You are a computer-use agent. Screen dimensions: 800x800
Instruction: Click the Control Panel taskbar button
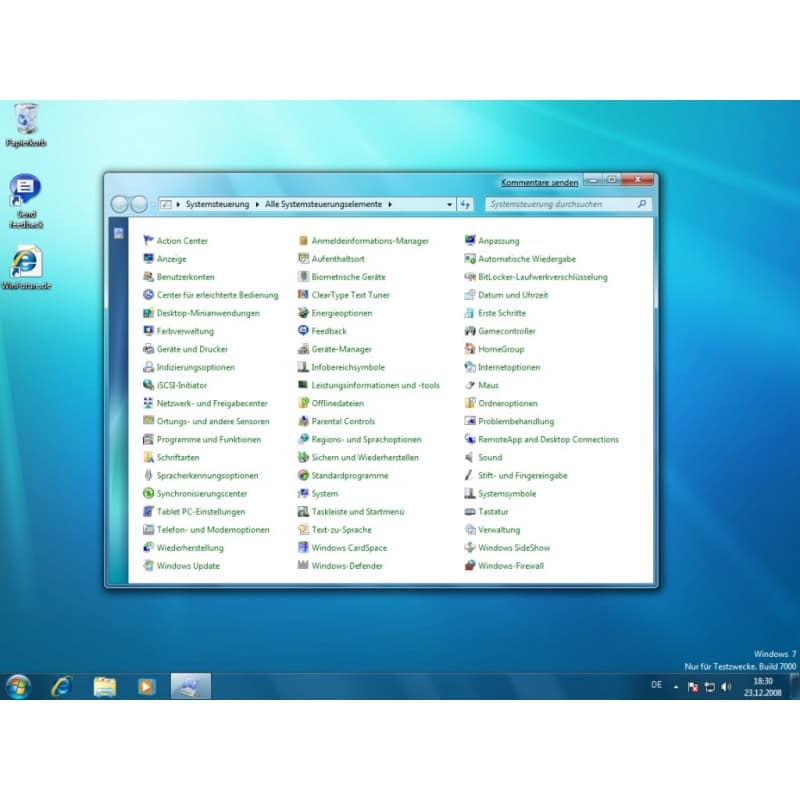(x=190, y=686)
